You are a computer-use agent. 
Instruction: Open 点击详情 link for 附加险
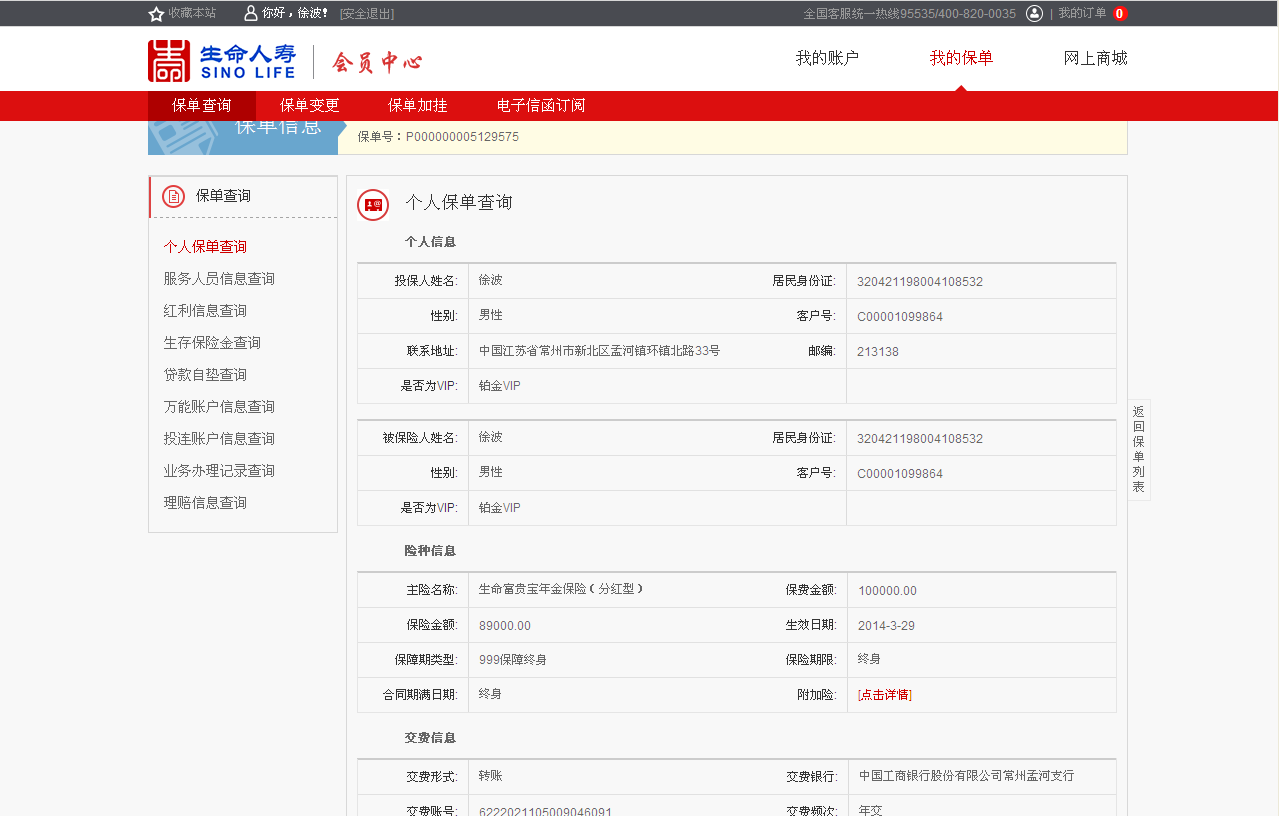click(x=885, y=695)
